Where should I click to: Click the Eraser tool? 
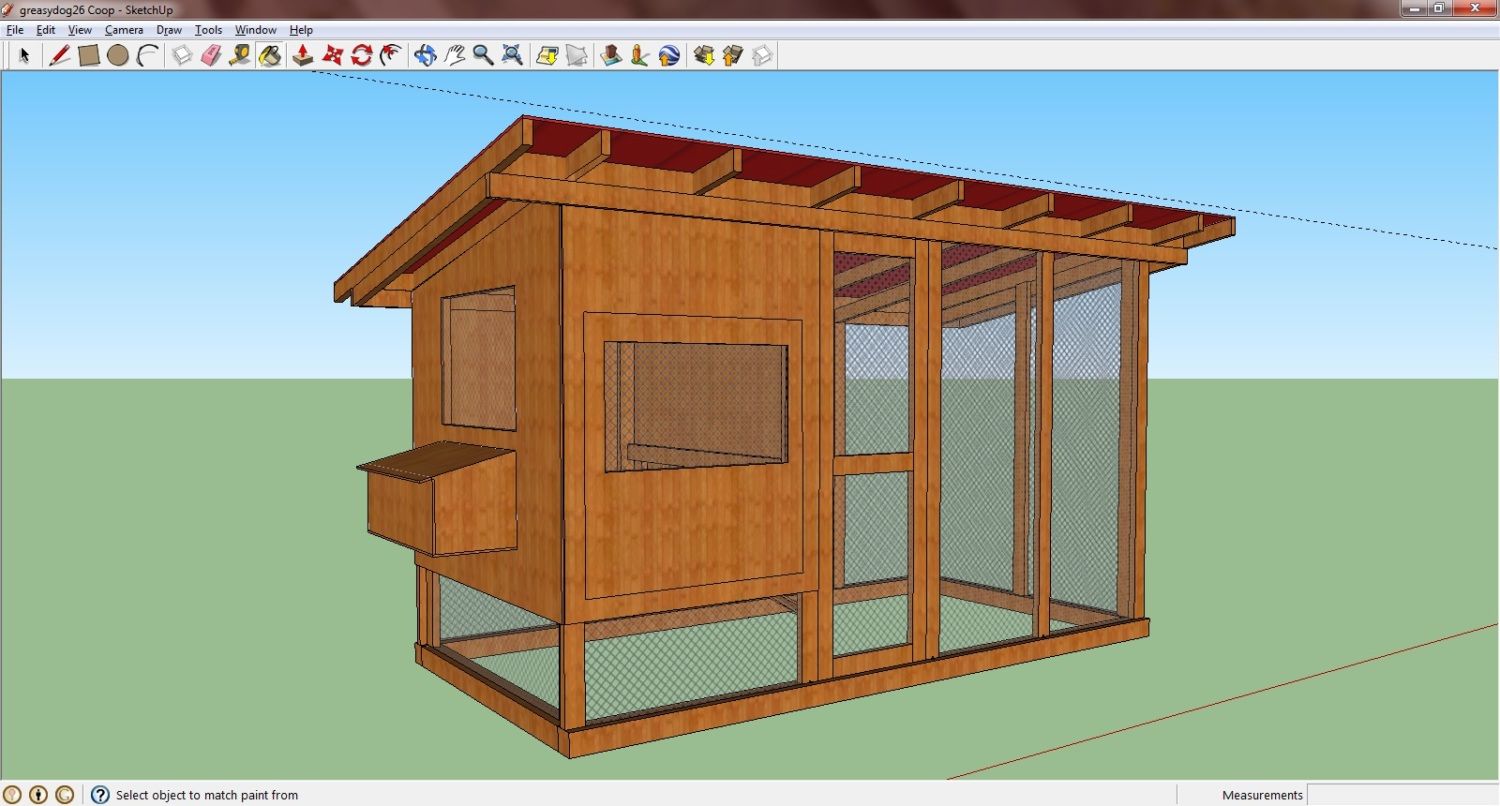tap(211, 55)
